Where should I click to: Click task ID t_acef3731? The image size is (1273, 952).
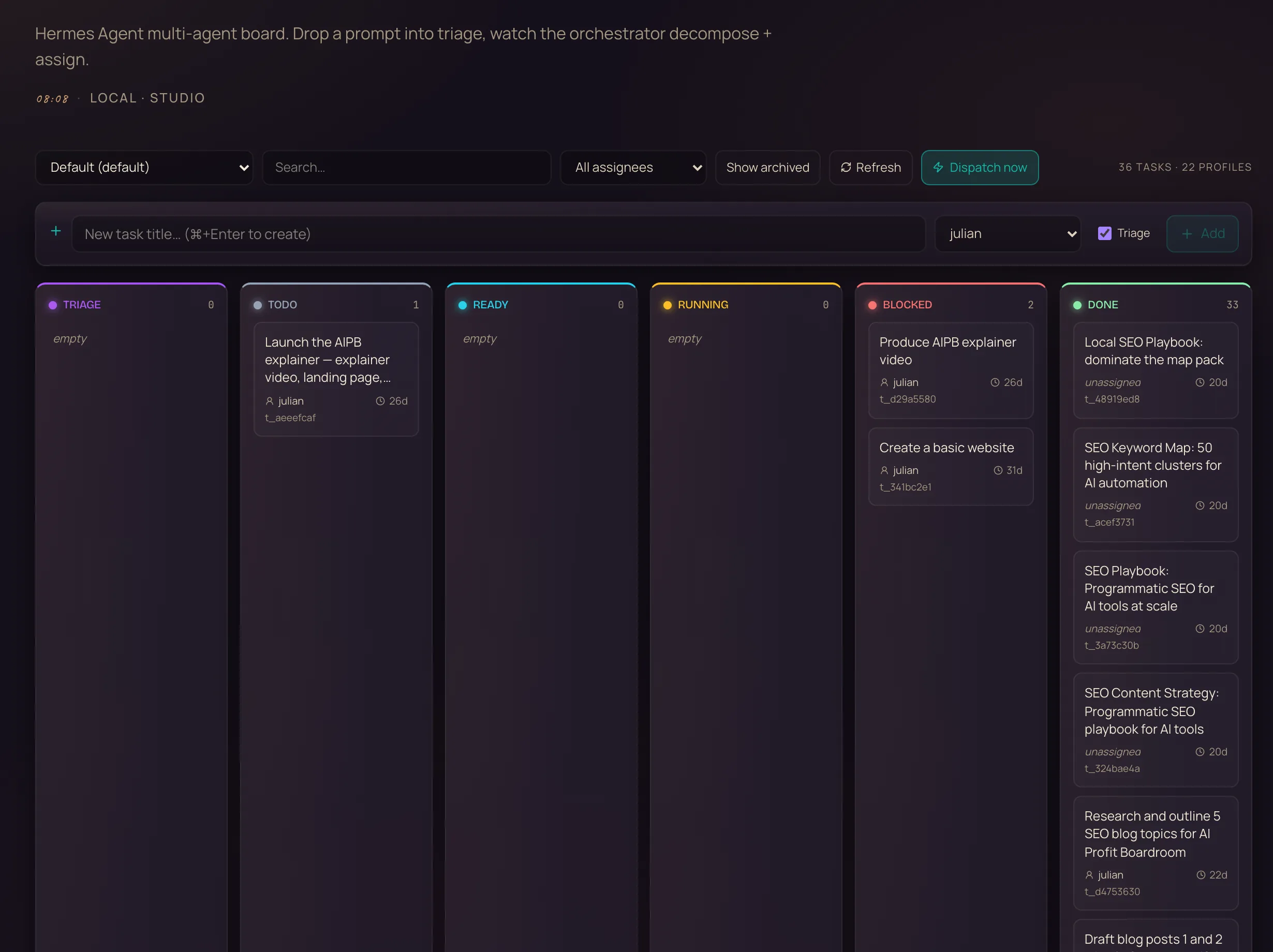pos(1109,522)
